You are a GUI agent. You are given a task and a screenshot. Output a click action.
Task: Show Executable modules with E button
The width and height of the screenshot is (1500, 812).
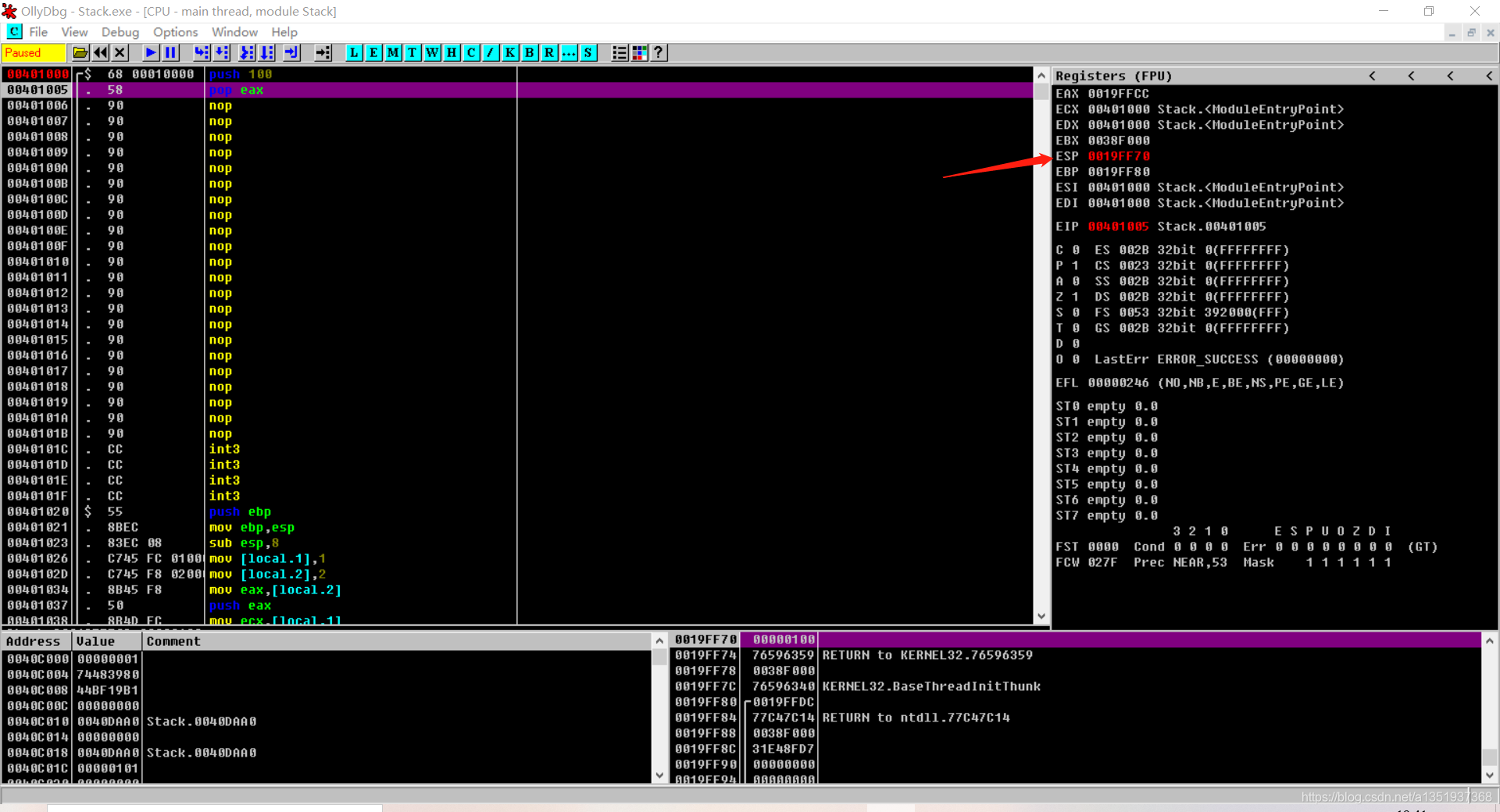coord(374,52)
